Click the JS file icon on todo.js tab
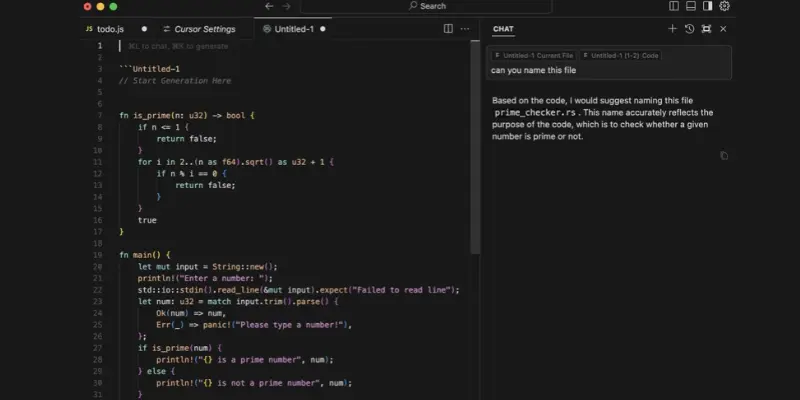 point(89,29)
